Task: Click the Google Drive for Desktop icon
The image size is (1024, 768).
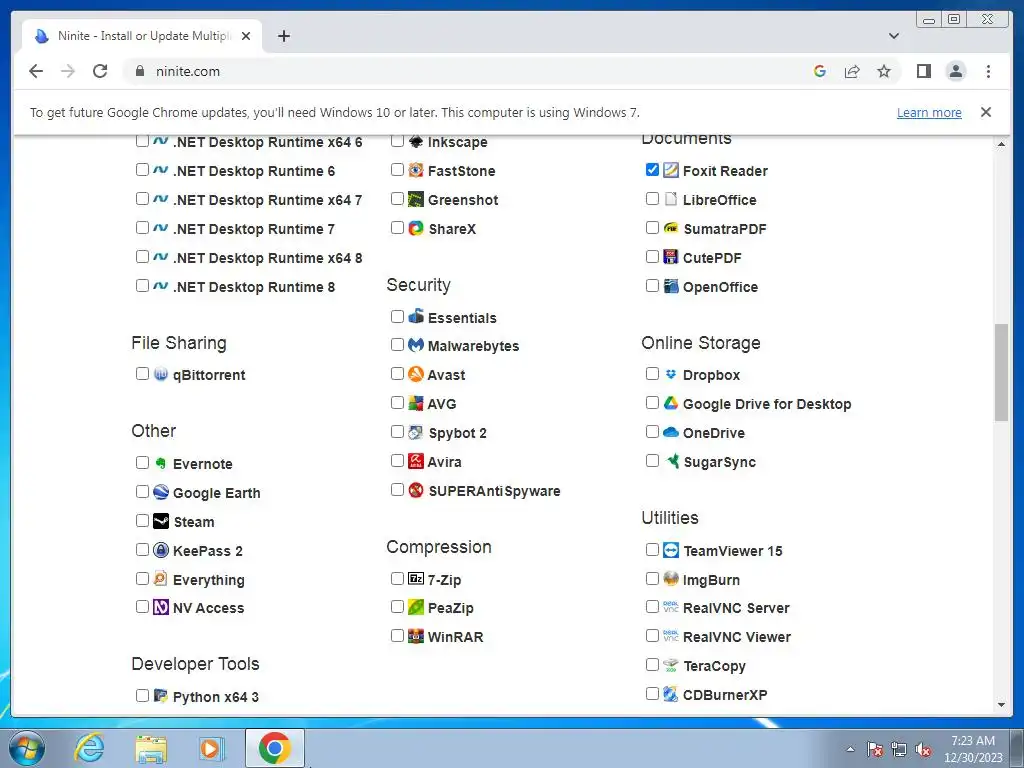Action: [x=671, y=403]
